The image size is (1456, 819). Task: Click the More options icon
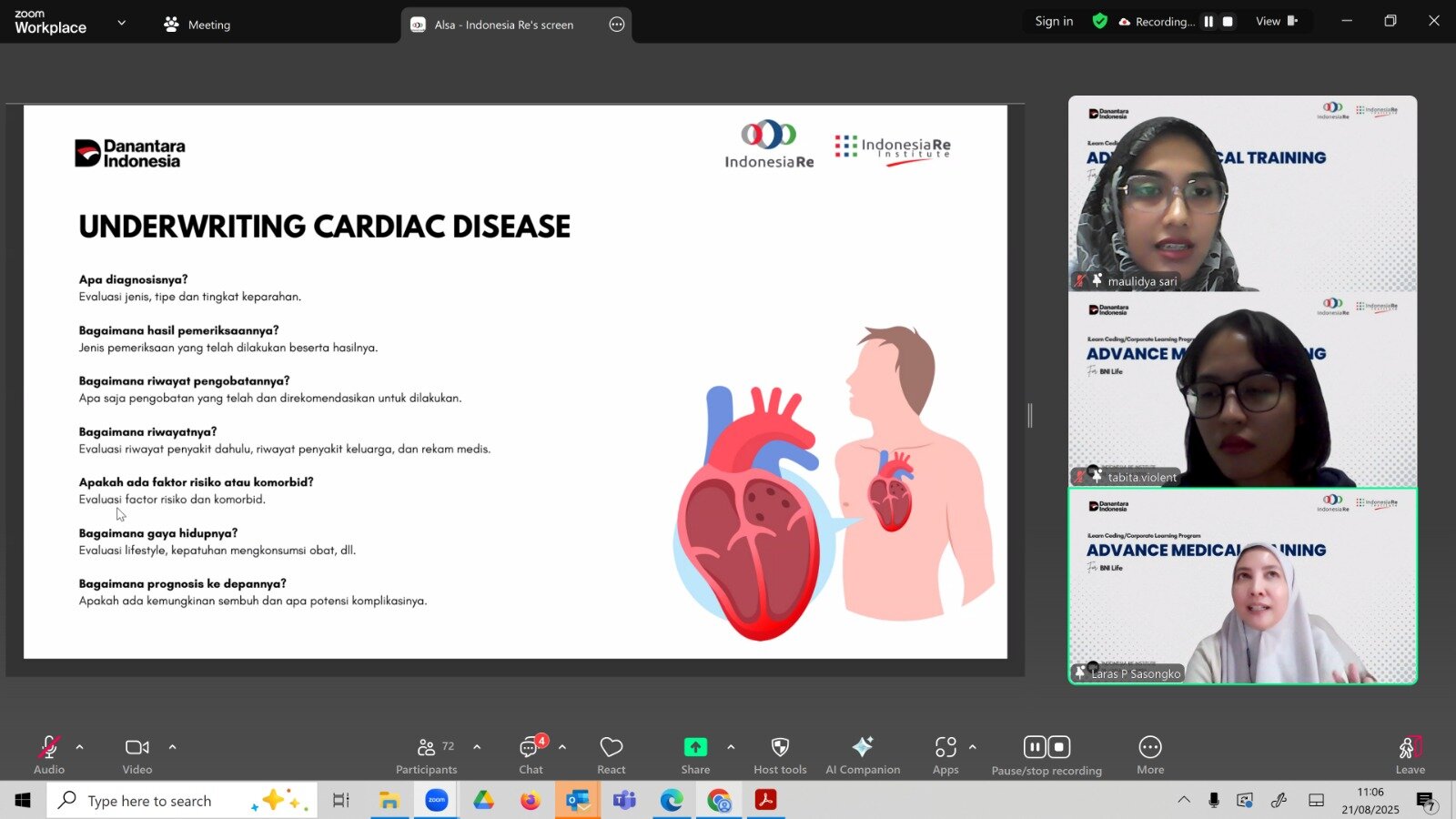[x=1150, y=748]
